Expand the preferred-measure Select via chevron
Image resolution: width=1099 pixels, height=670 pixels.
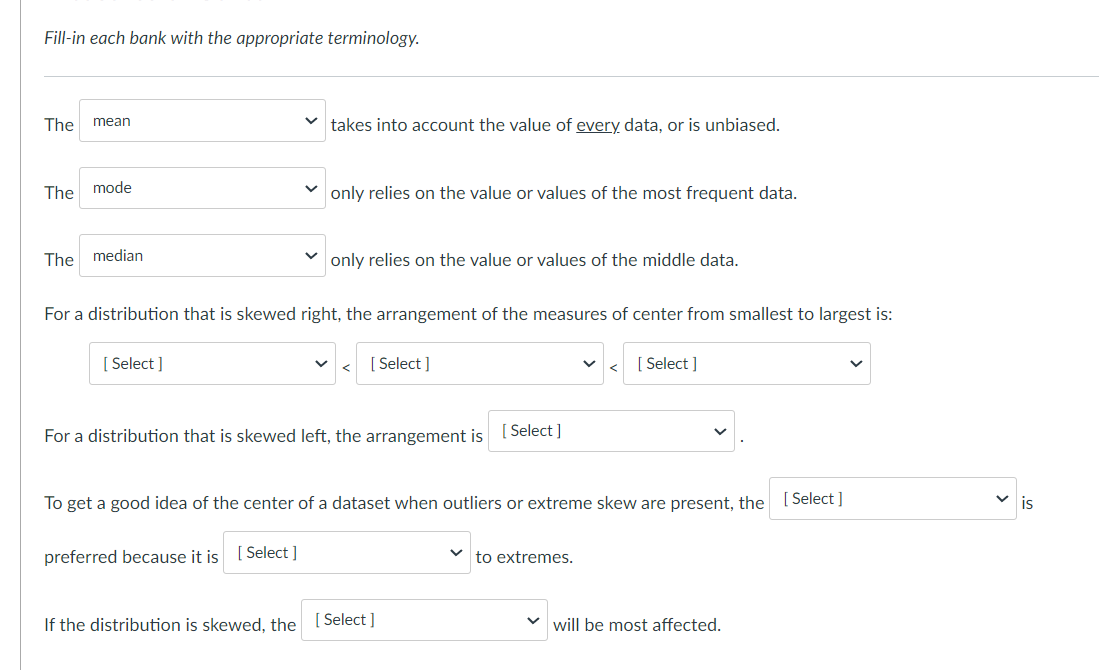(x=1002, y=498)
